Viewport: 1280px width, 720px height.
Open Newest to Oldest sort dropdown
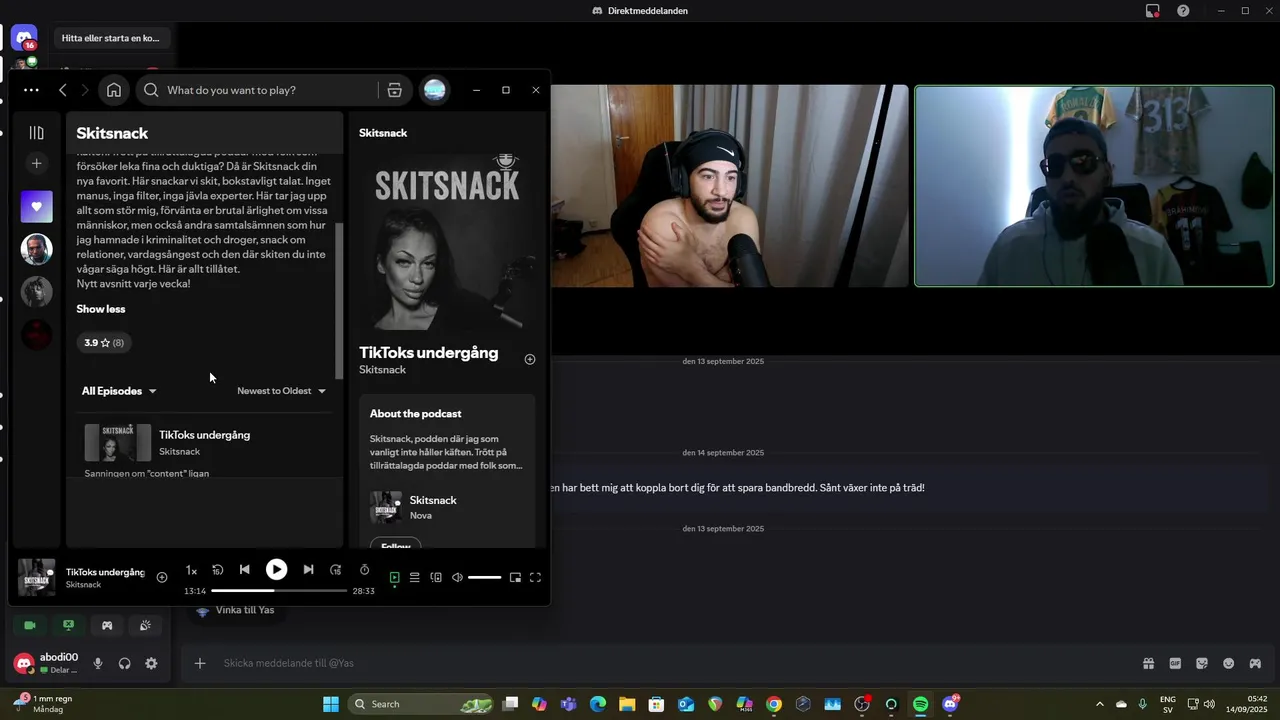[282, 391]
